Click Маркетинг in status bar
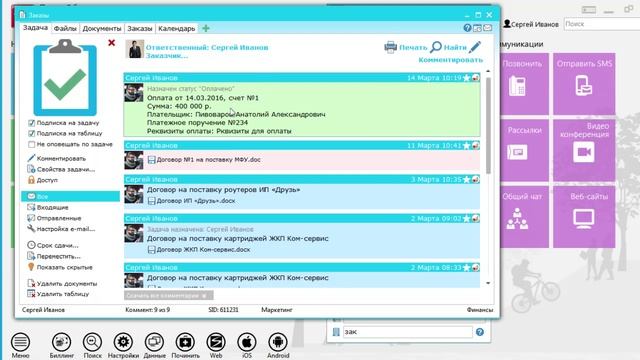This screenshot has height=360, width=640. click(x=277, y=310)
